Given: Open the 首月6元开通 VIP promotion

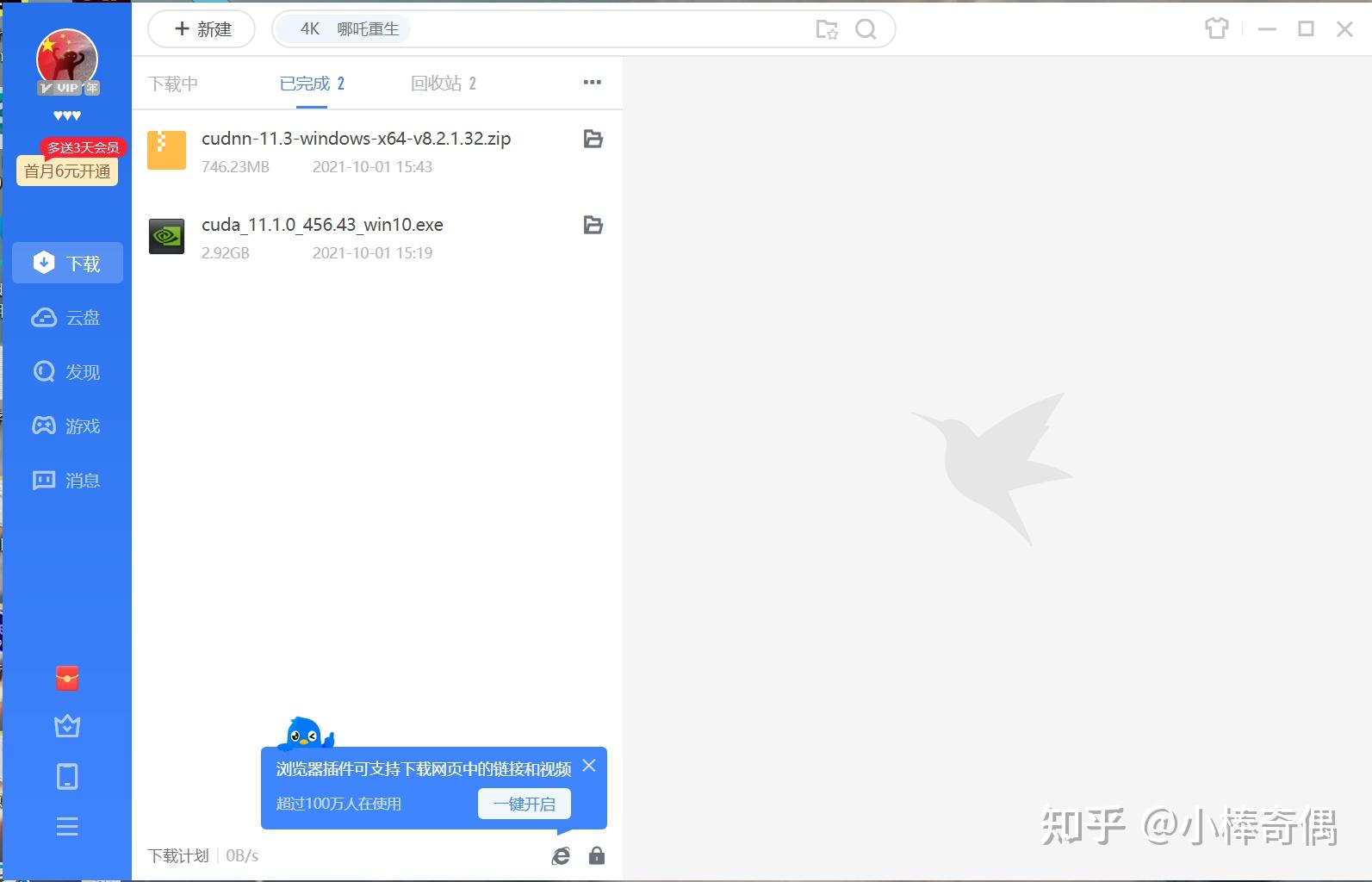Looking at the screenshot, I should [x=67, y=171].
